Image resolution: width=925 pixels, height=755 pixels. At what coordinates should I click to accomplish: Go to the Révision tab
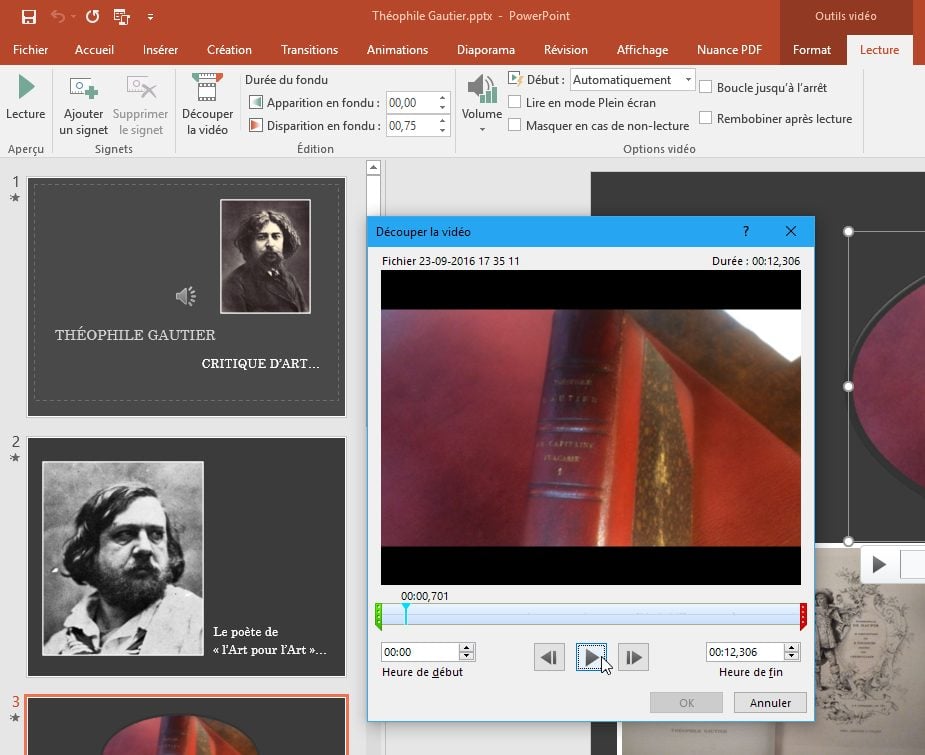coord(566,50)
